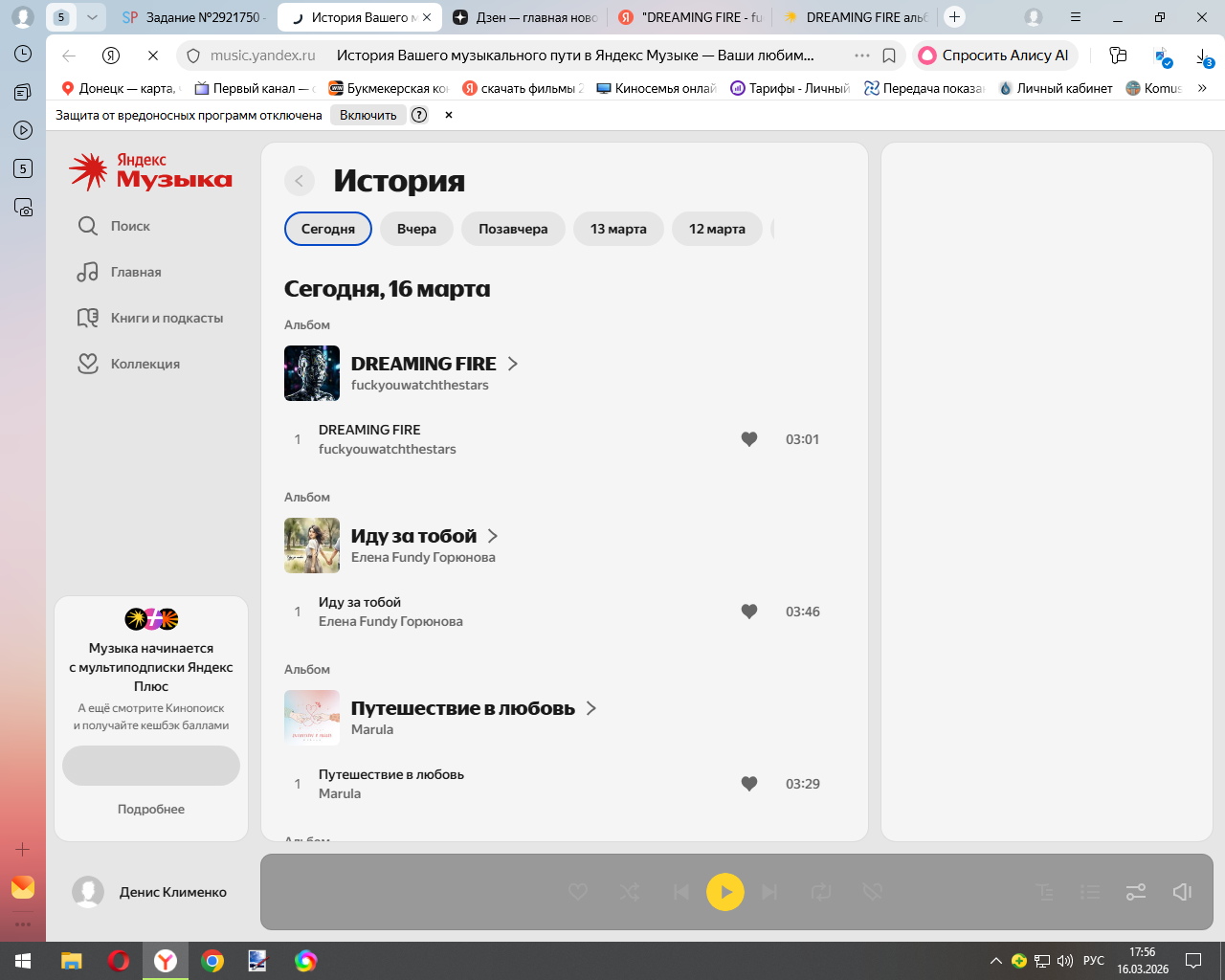Open Книги и подкасты section
This screenshot has width=1225, height=980.
click(150, 318)
